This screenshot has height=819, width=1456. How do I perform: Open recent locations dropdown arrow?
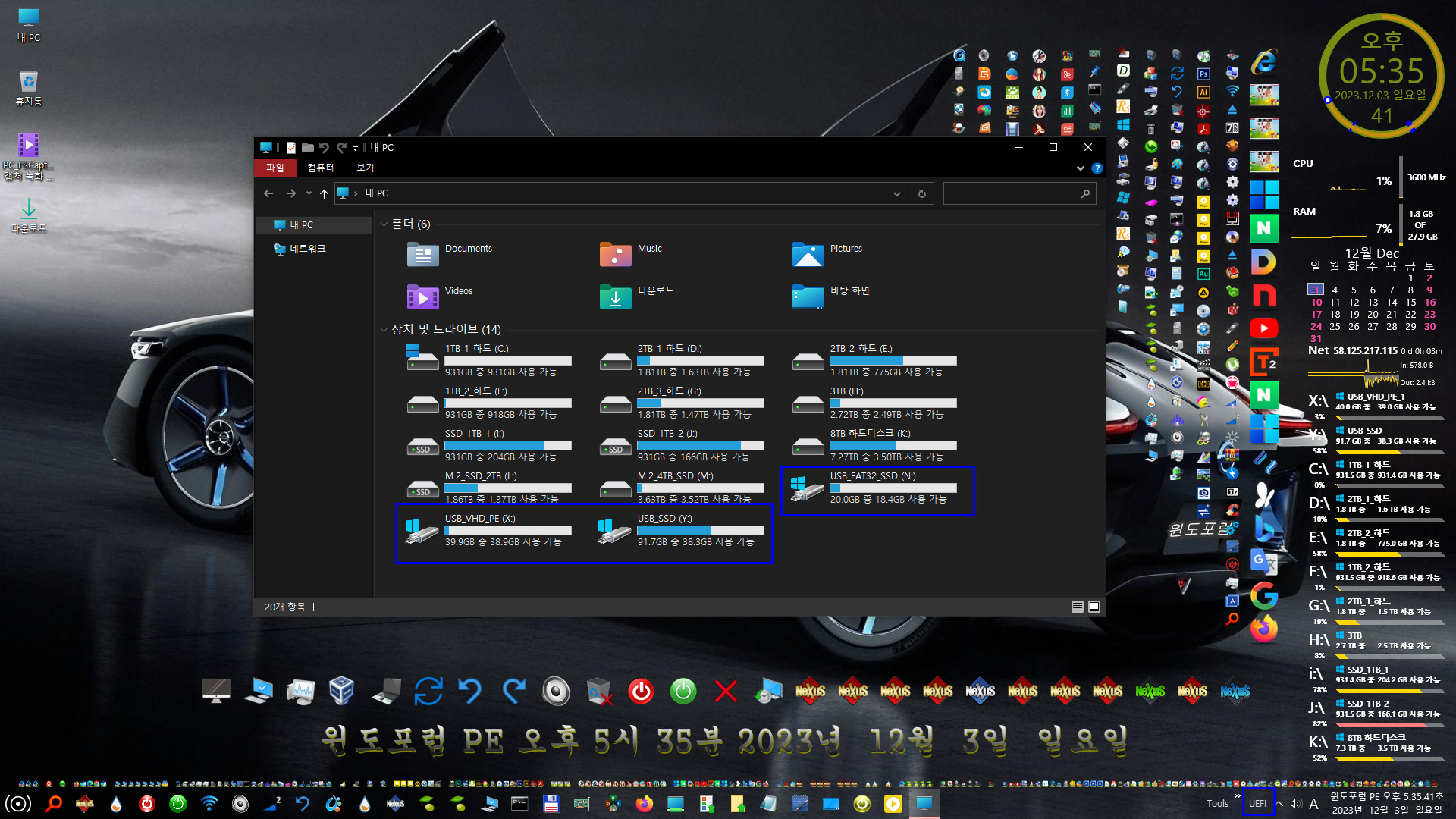309,193
